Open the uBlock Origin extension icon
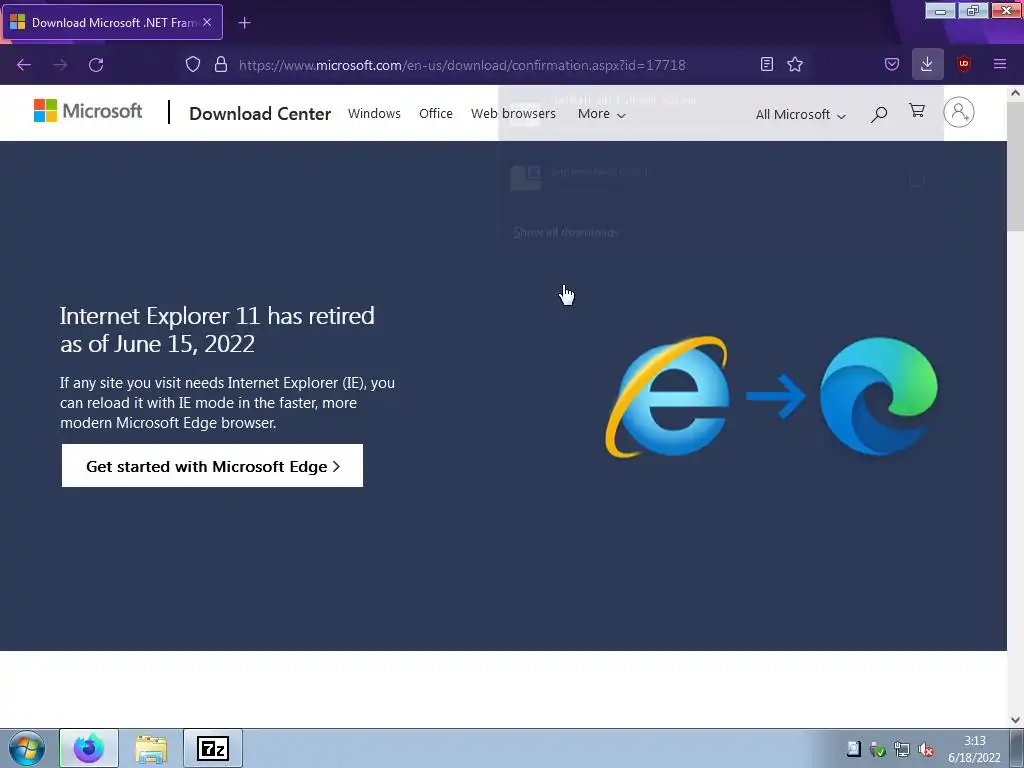Screen dimensions: 1024x768 pyautogui.click(x=963, y=64)
